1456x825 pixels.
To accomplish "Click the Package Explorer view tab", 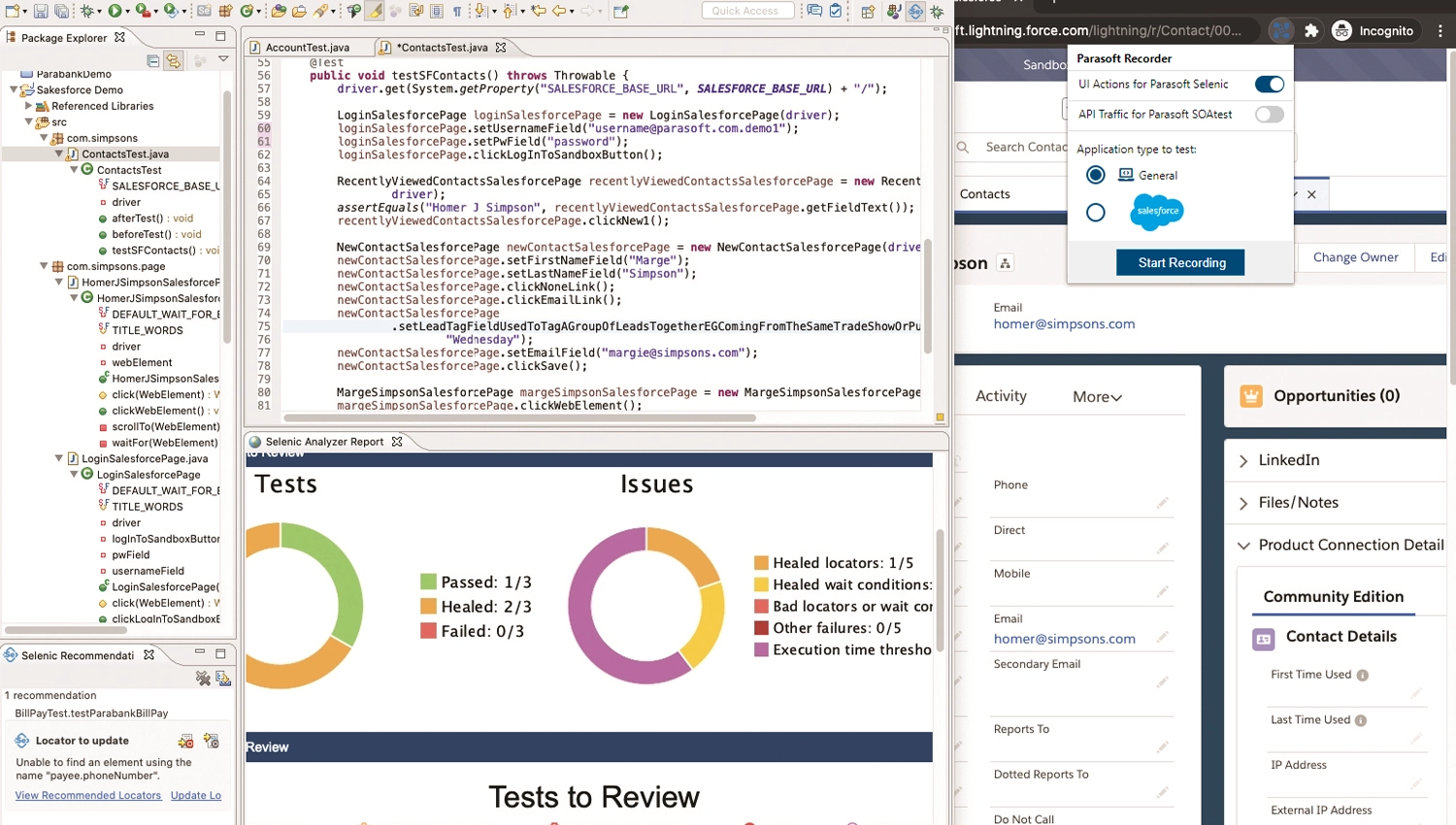I will pos(64,38).
